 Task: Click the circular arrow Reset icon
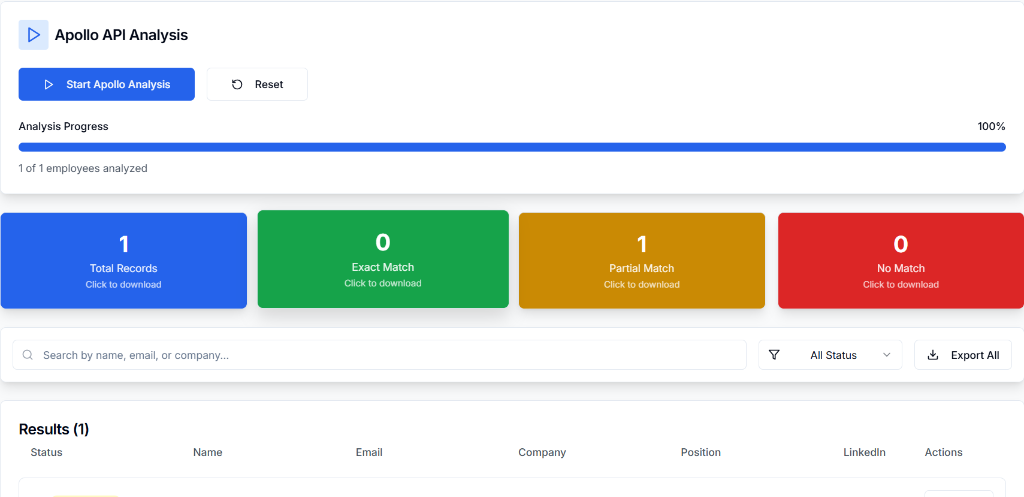(x=237, y=85)
